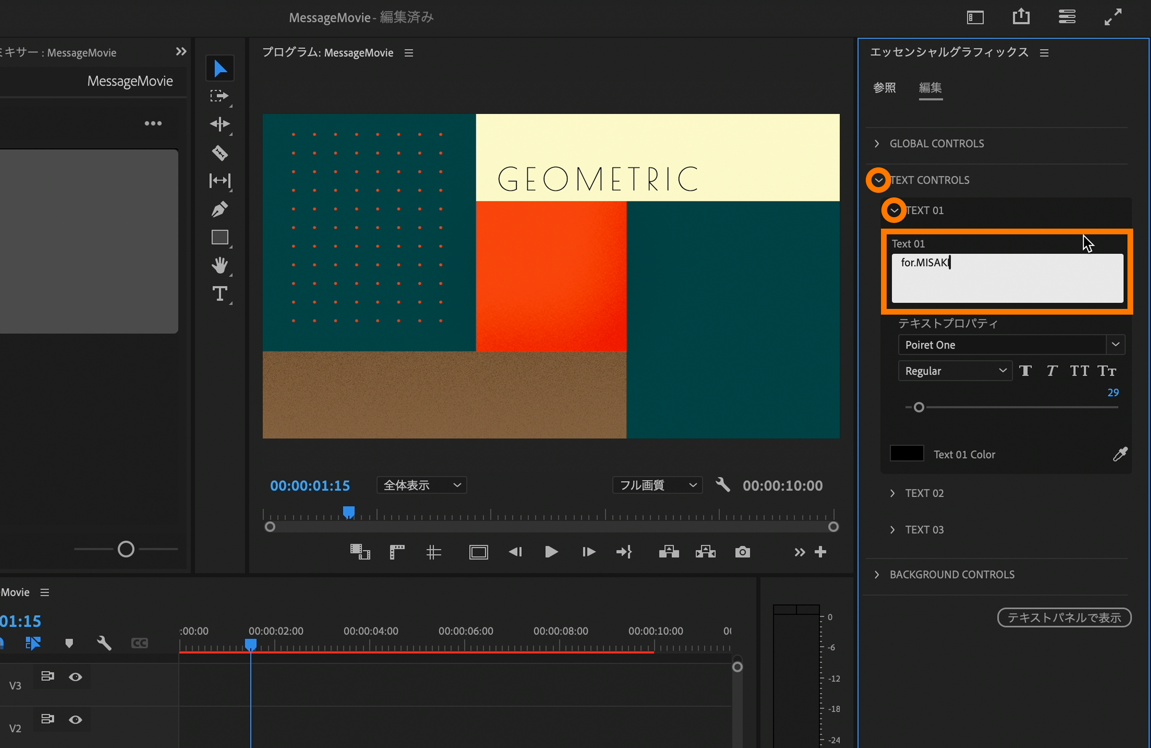This screenshot has height=748, width=1151.
Task: Toggle V2 track output eye icon
Action: (x=75, y=720)
